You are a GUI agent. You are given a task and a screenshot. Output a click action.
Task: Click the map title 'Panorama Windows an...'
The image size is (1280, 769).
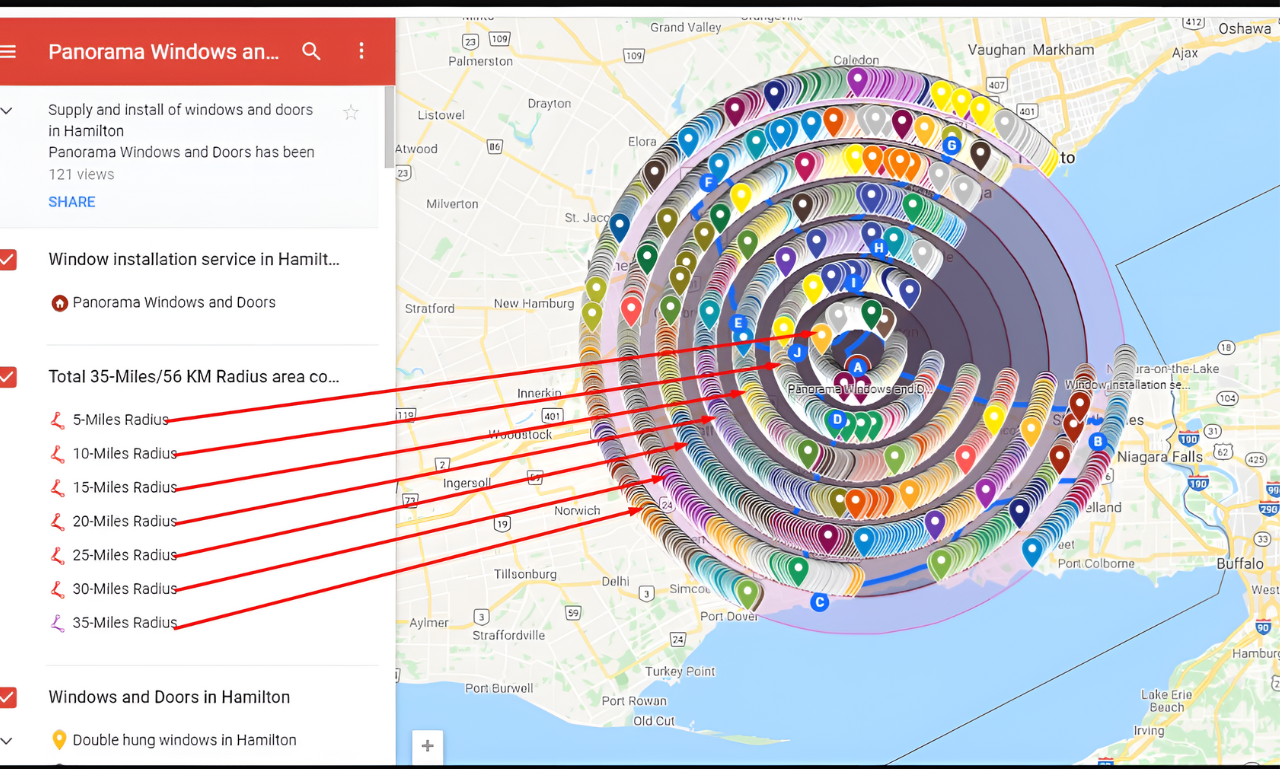click(164, 52)
